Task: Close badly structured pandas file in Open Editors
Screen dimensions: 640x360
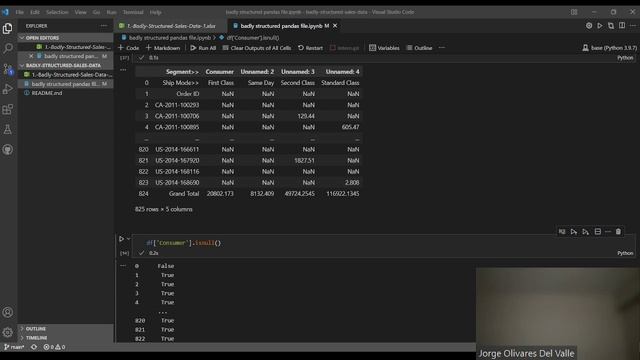Action: pos(31,56)
